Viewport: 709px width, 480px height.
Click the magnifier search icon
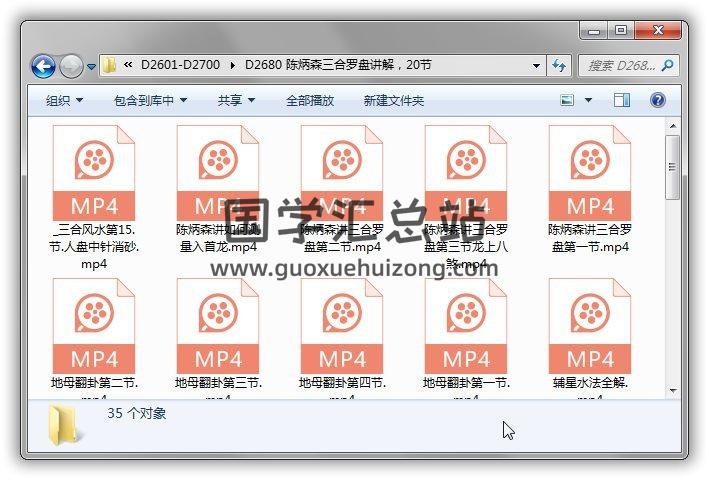(x=667, y=66)
